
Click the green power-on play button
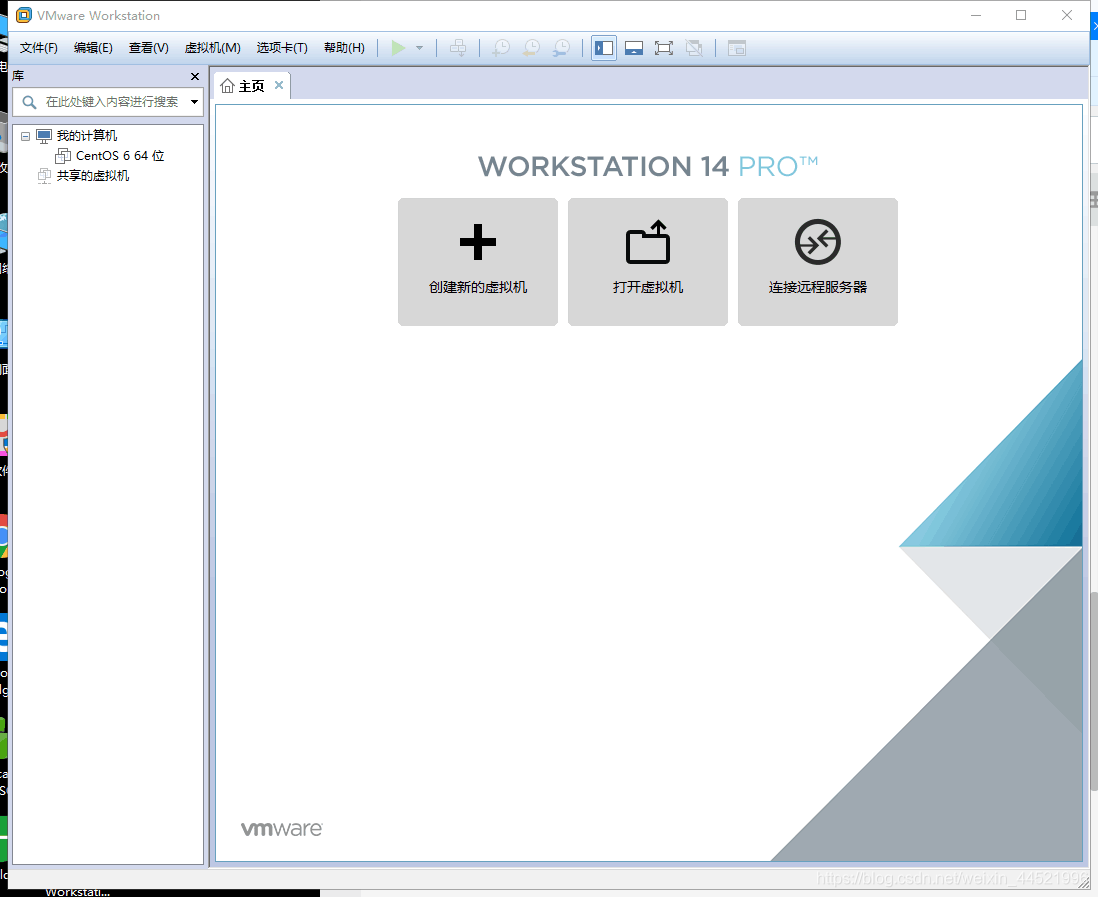pyautogui.click(x=398, y=48)
